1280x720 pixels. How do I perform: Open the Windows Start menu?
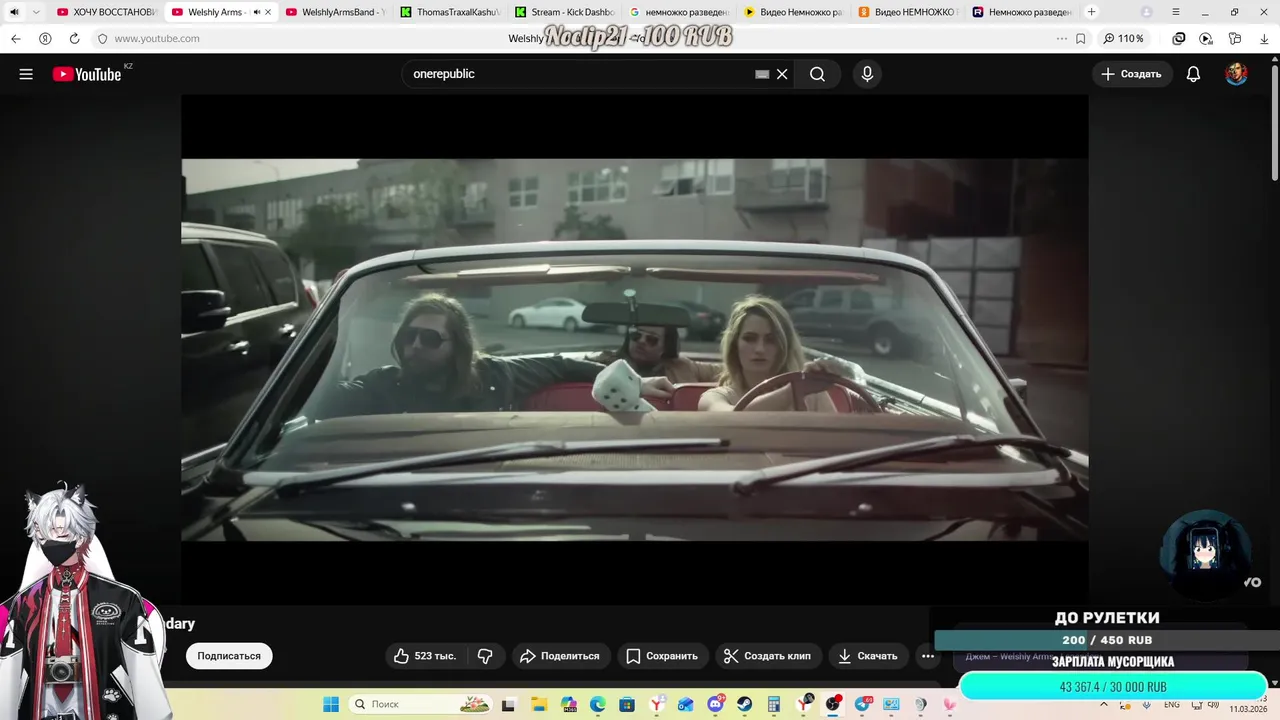point(331,704)
